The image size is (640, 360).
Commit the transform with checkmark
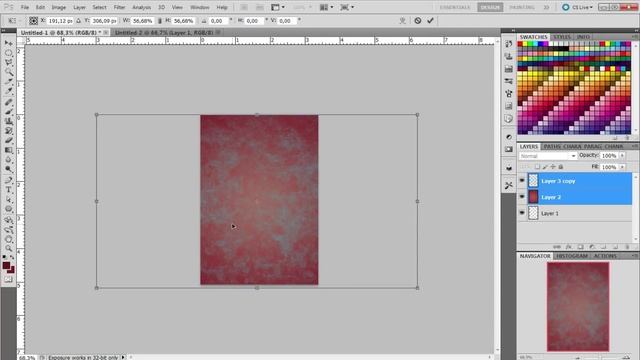(x=430, y=20)
